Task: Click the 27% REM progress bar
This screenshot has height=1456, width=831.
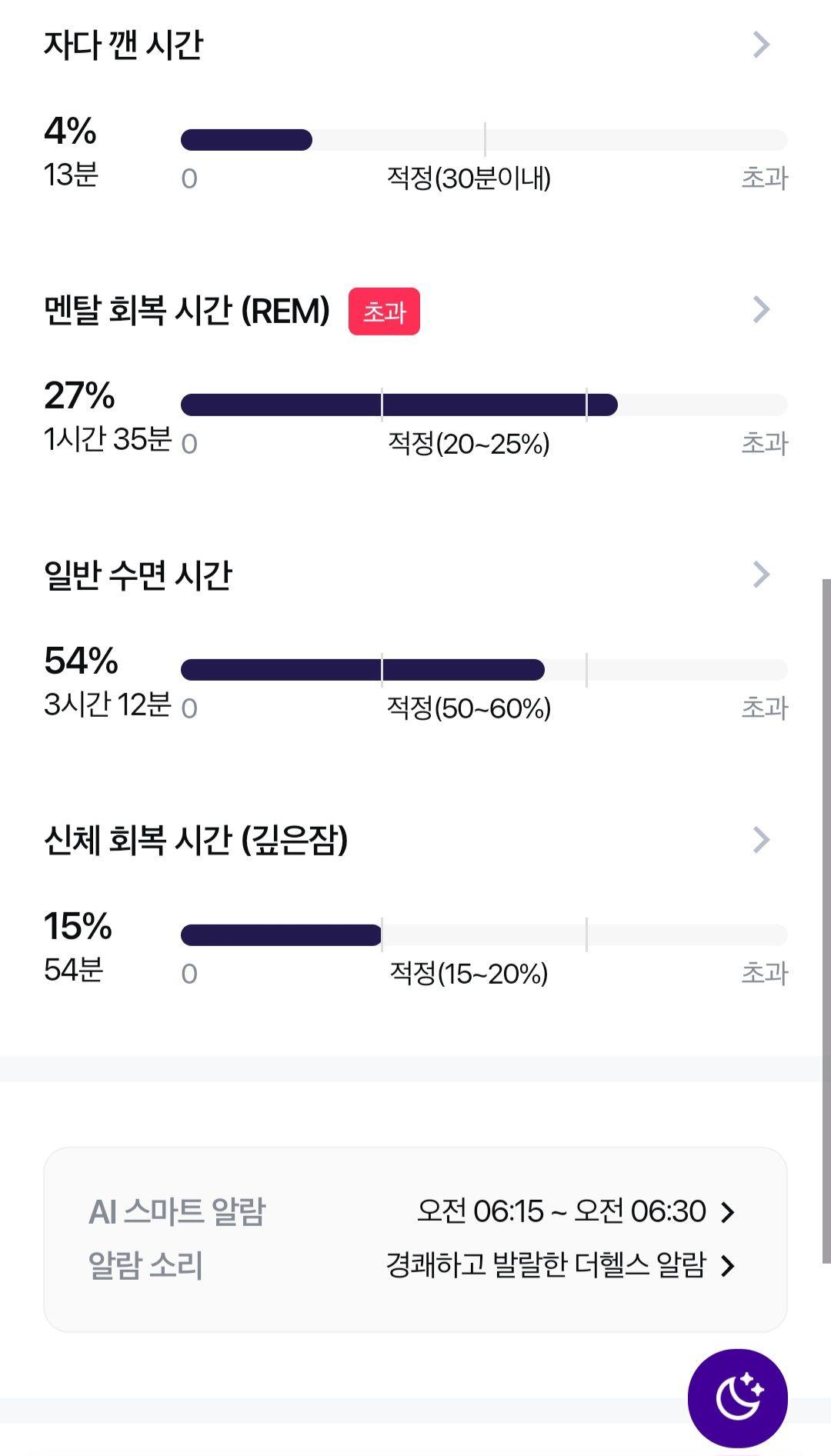Action: coord(484,405)
